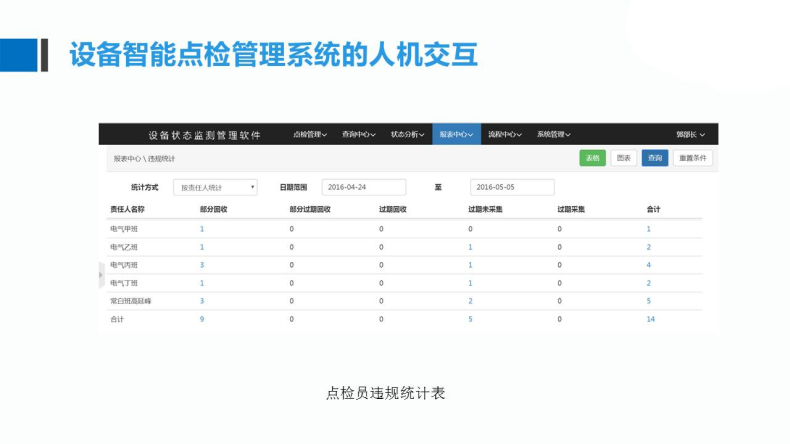Open the 查询中心 navigation menu
The height and width of the screenshot is (444, 790).
click(x=358, y=134)
